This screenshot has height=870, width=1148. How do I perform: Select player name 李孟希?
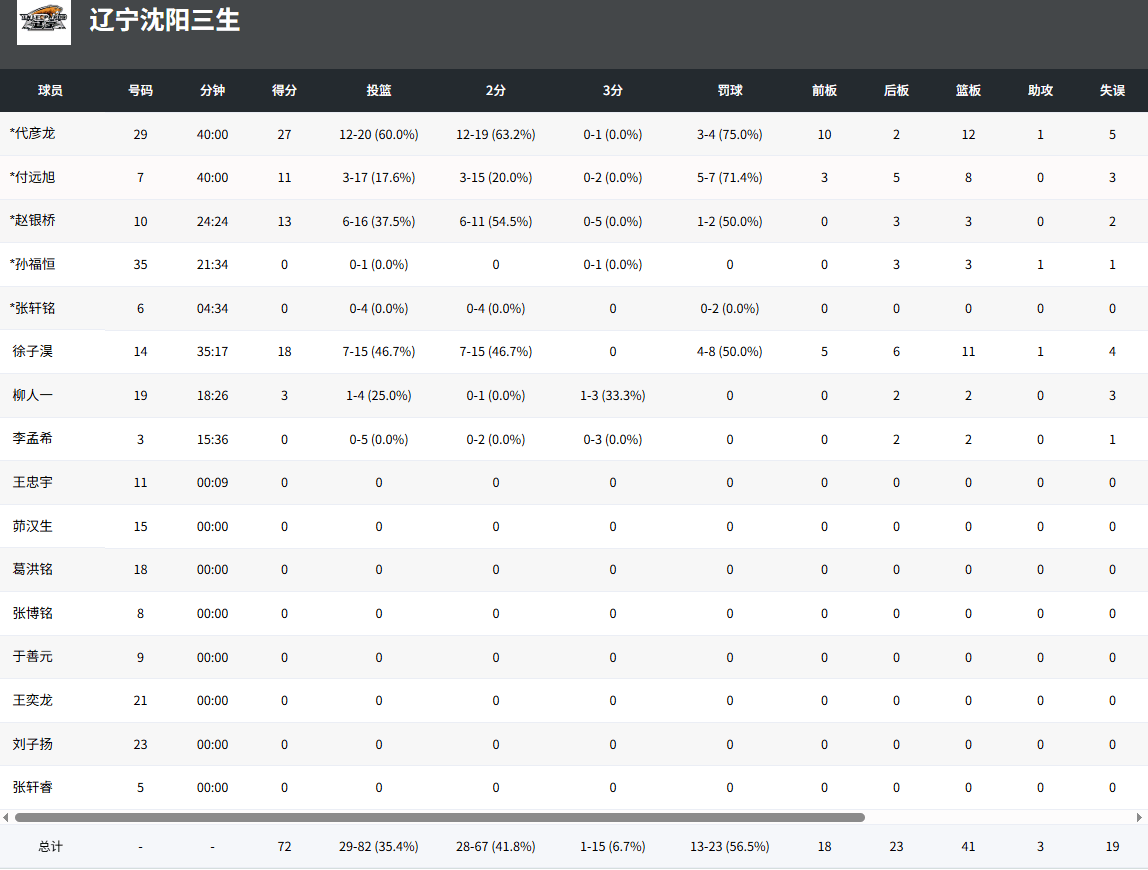coord(32,439)
